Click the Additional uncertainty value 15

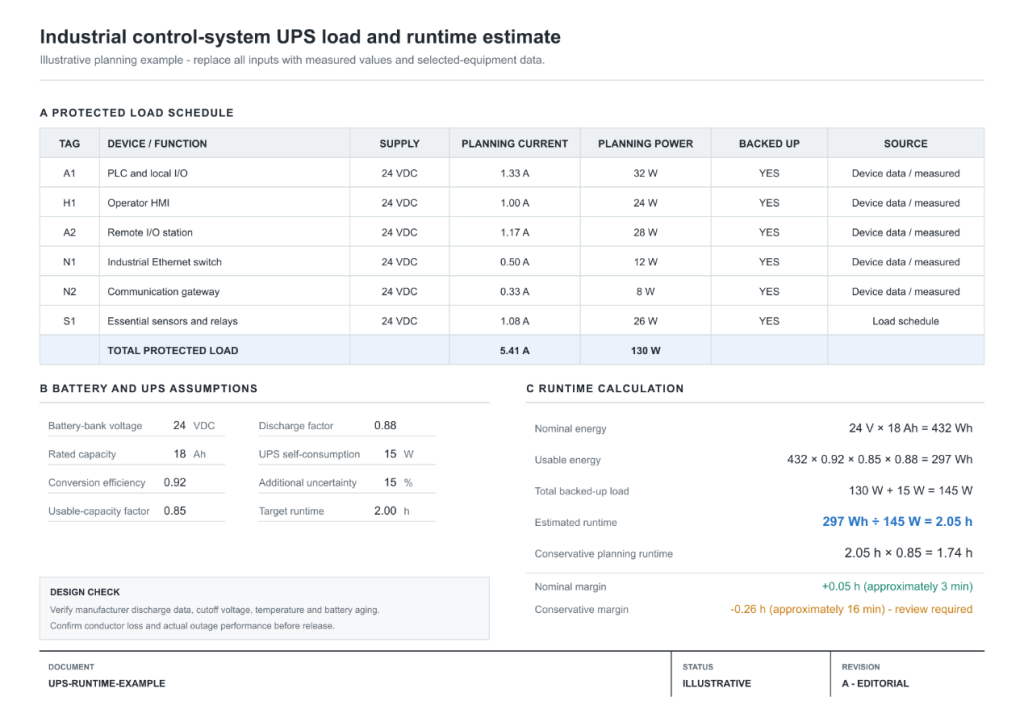390,482
